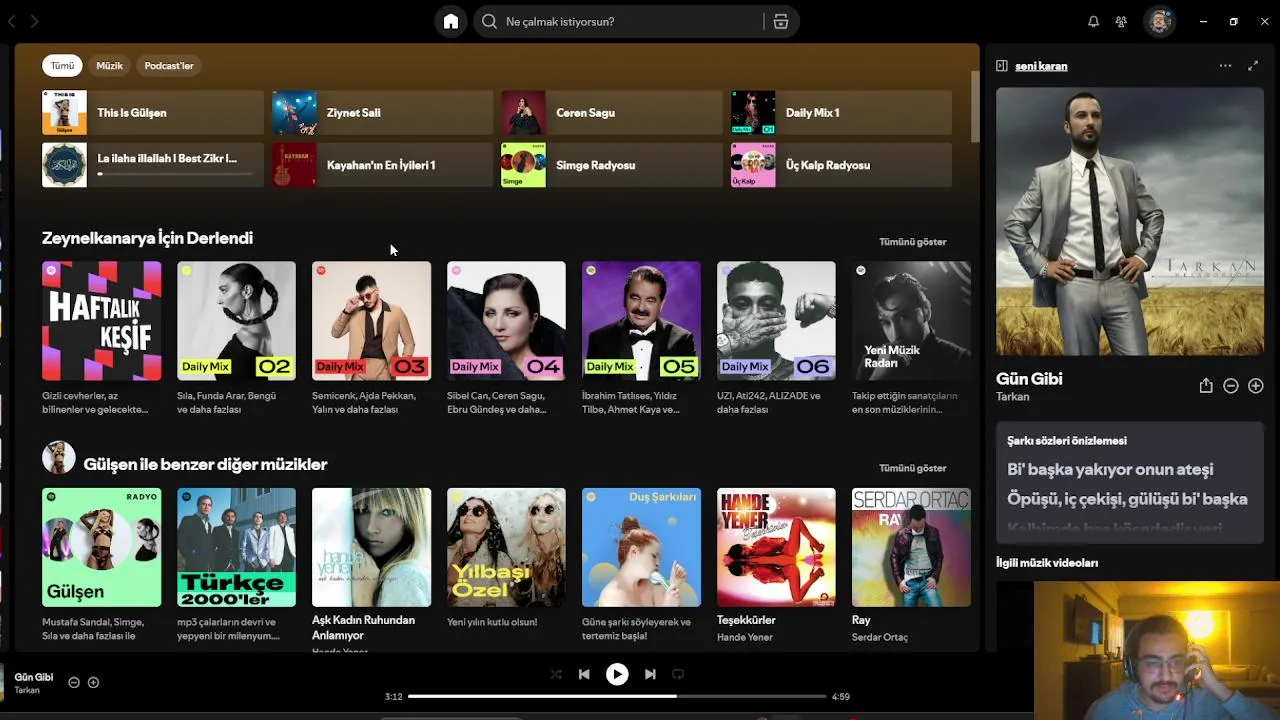Screen dimensions: 1280x720
Task: Open the Daily Mix 06 cover
Action: tap(776, 321)
